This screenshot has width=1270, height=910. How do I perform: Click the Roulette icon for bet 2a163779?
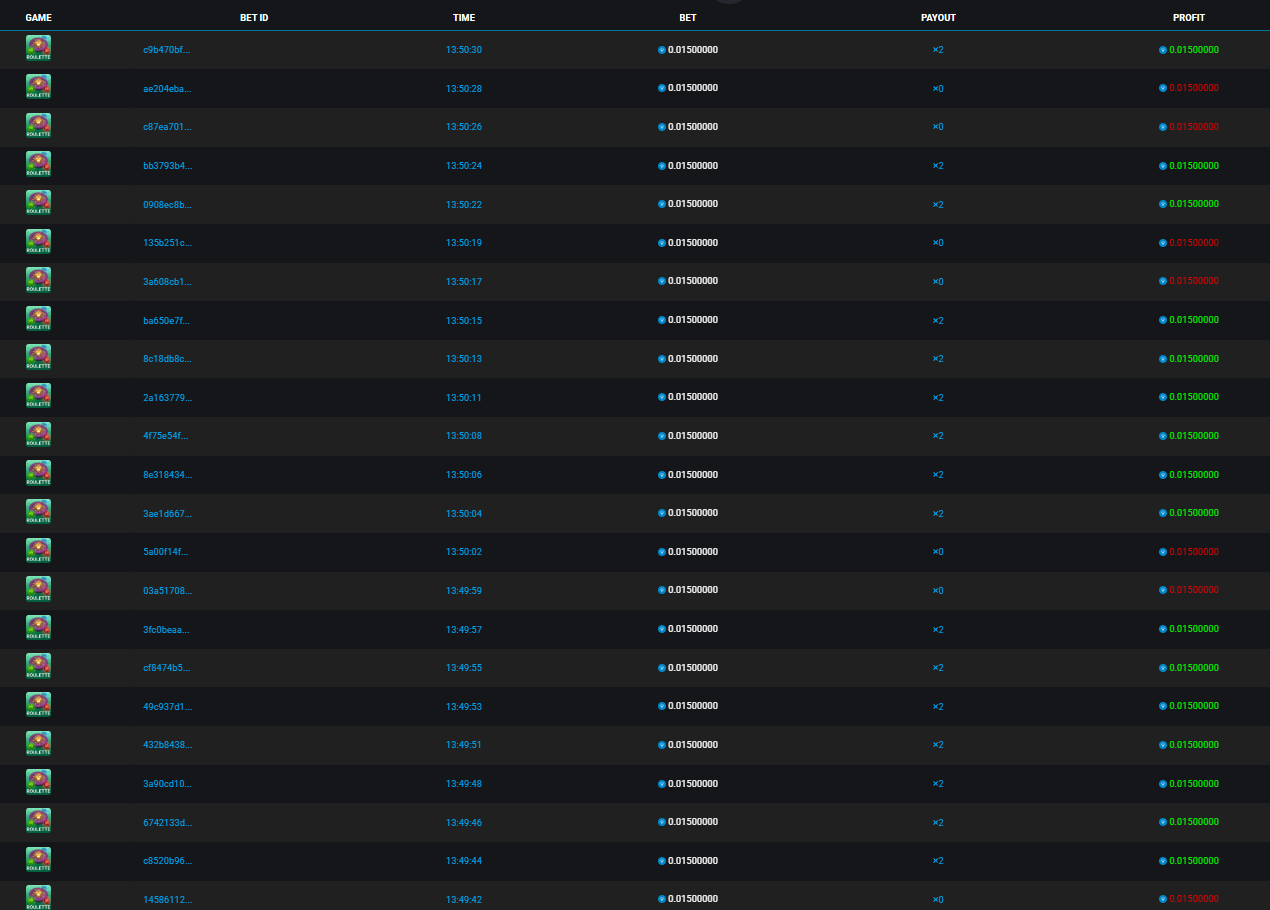(38, 397)
